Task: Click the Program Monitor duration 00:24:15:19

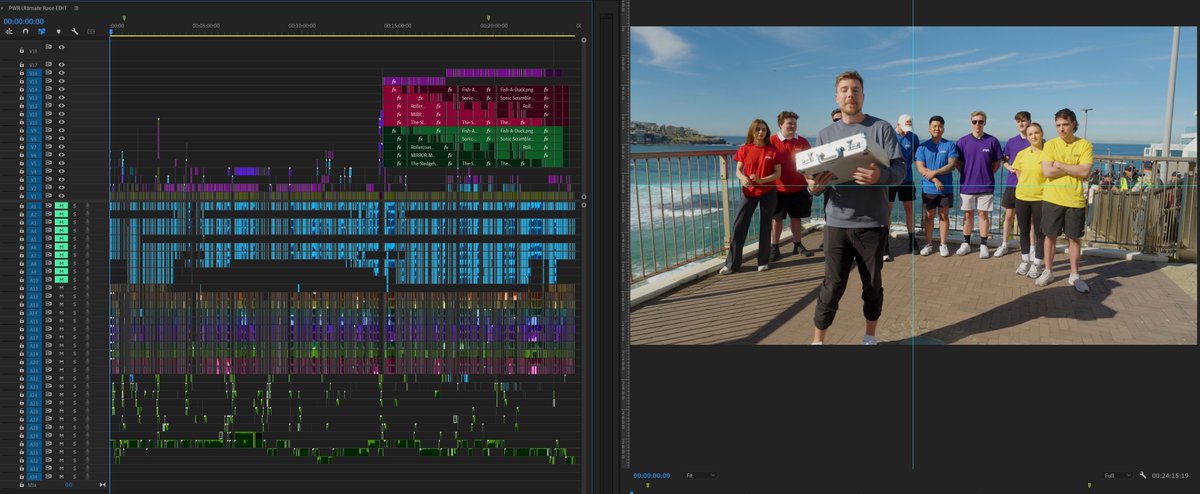Action: pyautogui.click(x=1170, y=475)
